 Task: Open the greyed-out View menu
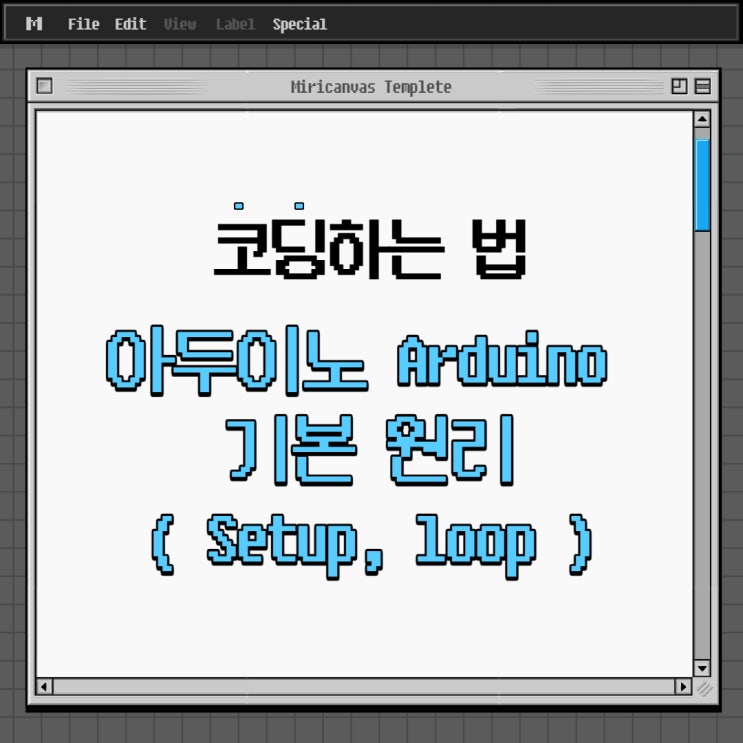point(180,24)
